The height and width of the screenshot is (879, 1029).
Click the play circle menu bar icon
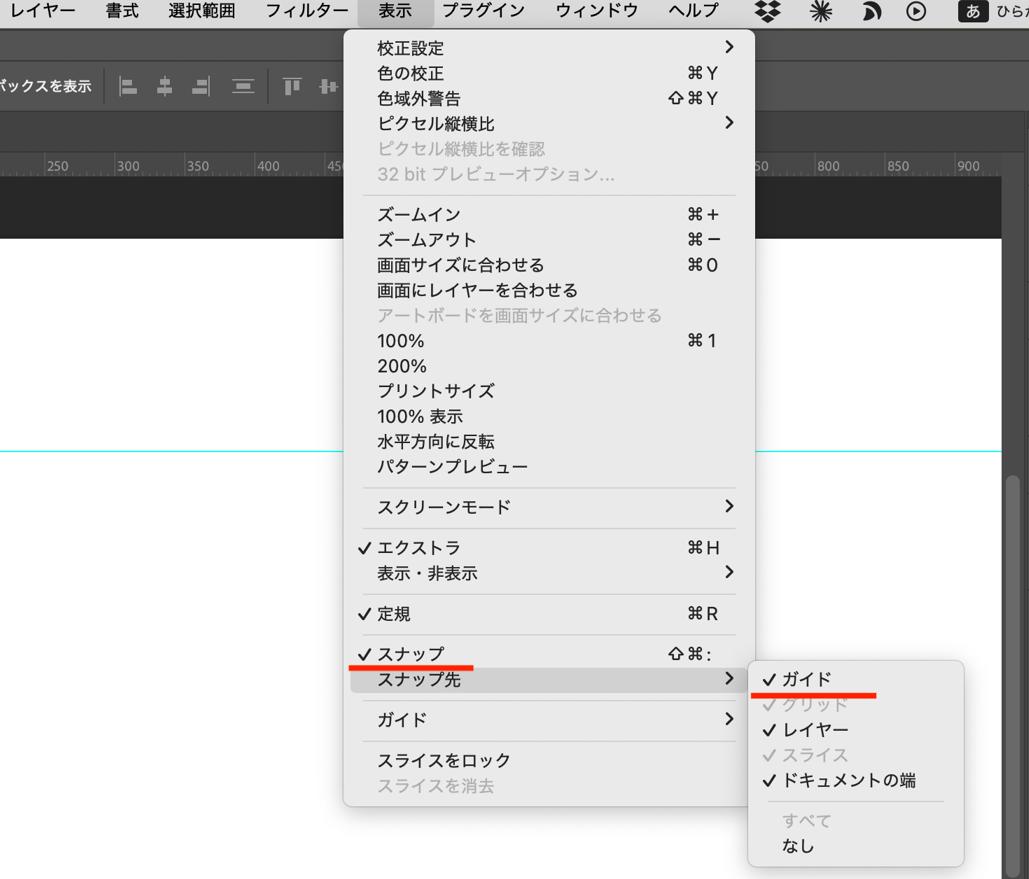pos(916,11)
